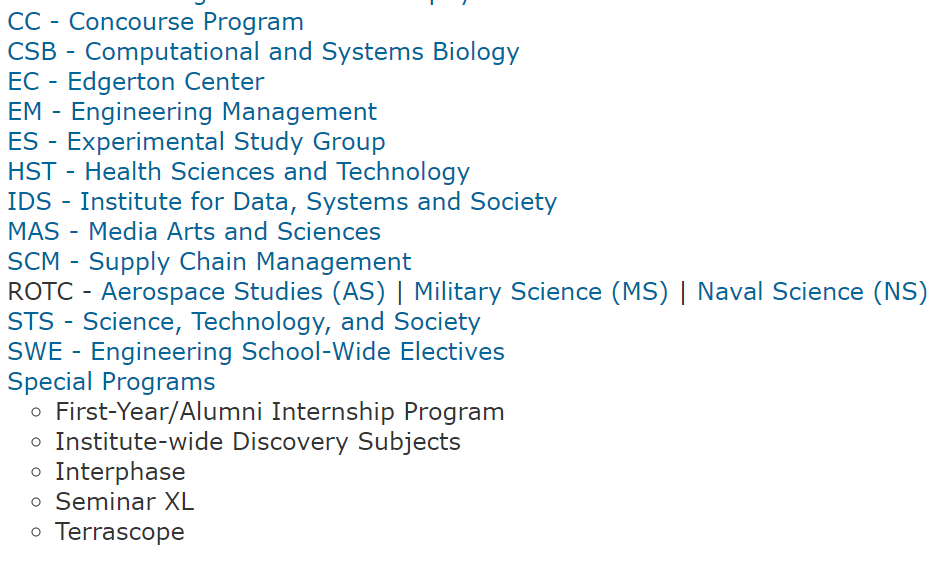This screenshot has width=950, height=567.
Task: Select the Terrascope list item
Action: 119,532
